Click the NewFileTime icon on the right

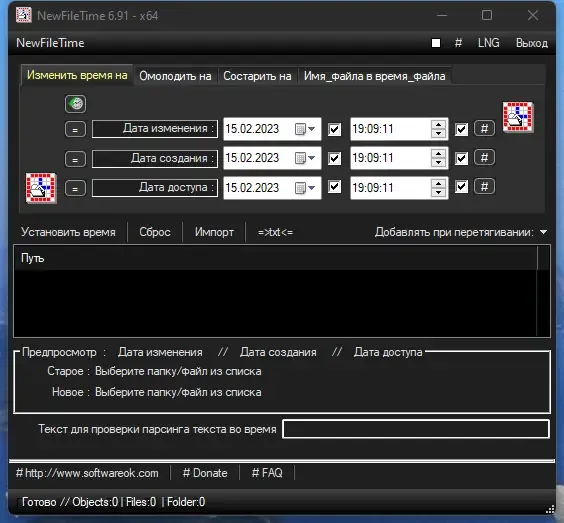pyautogui.click(x=518, y=117)
